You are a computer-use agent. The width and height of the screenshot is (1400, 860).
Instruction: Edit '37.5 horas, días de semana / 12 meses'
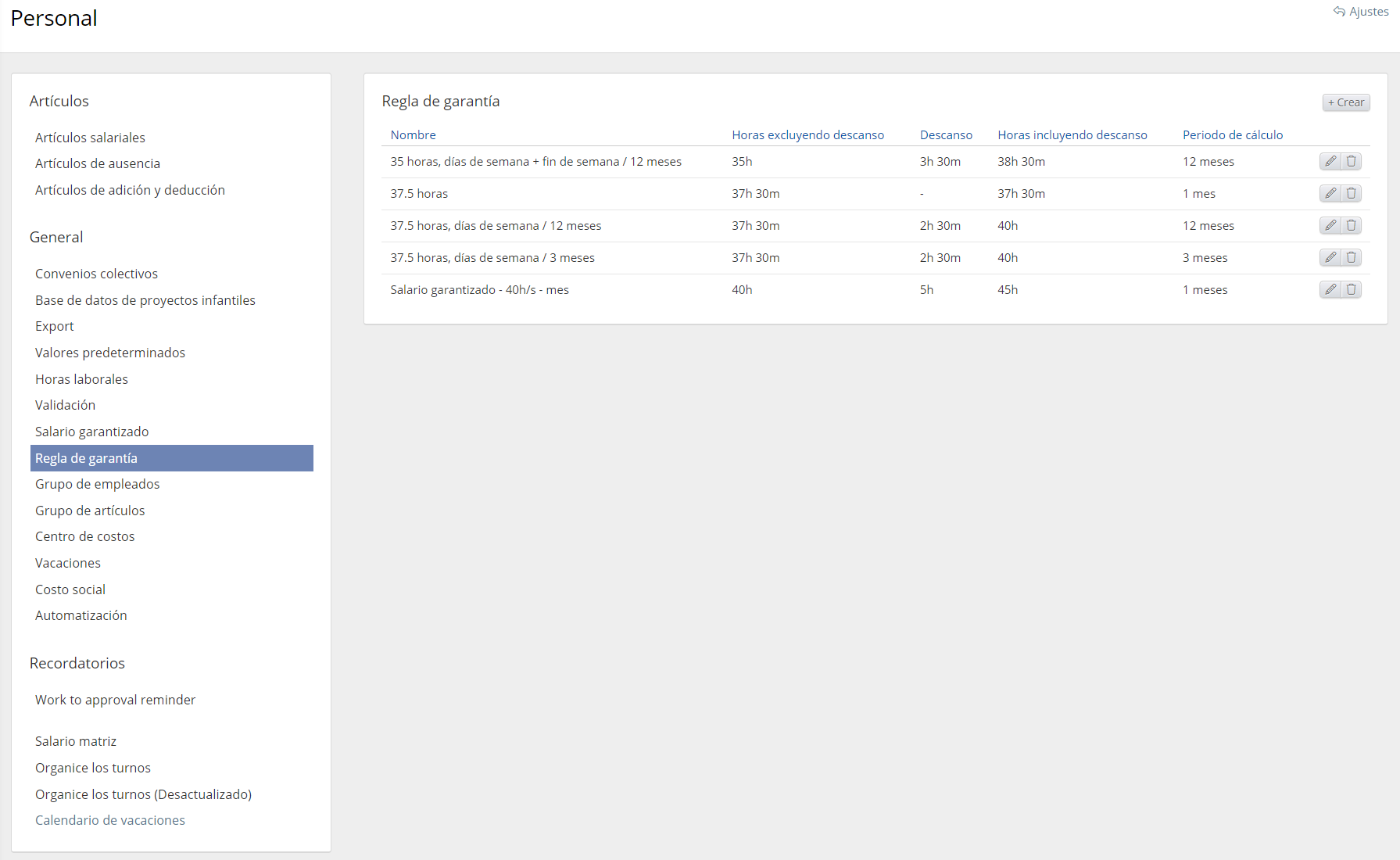click(x=1330, y=225)
